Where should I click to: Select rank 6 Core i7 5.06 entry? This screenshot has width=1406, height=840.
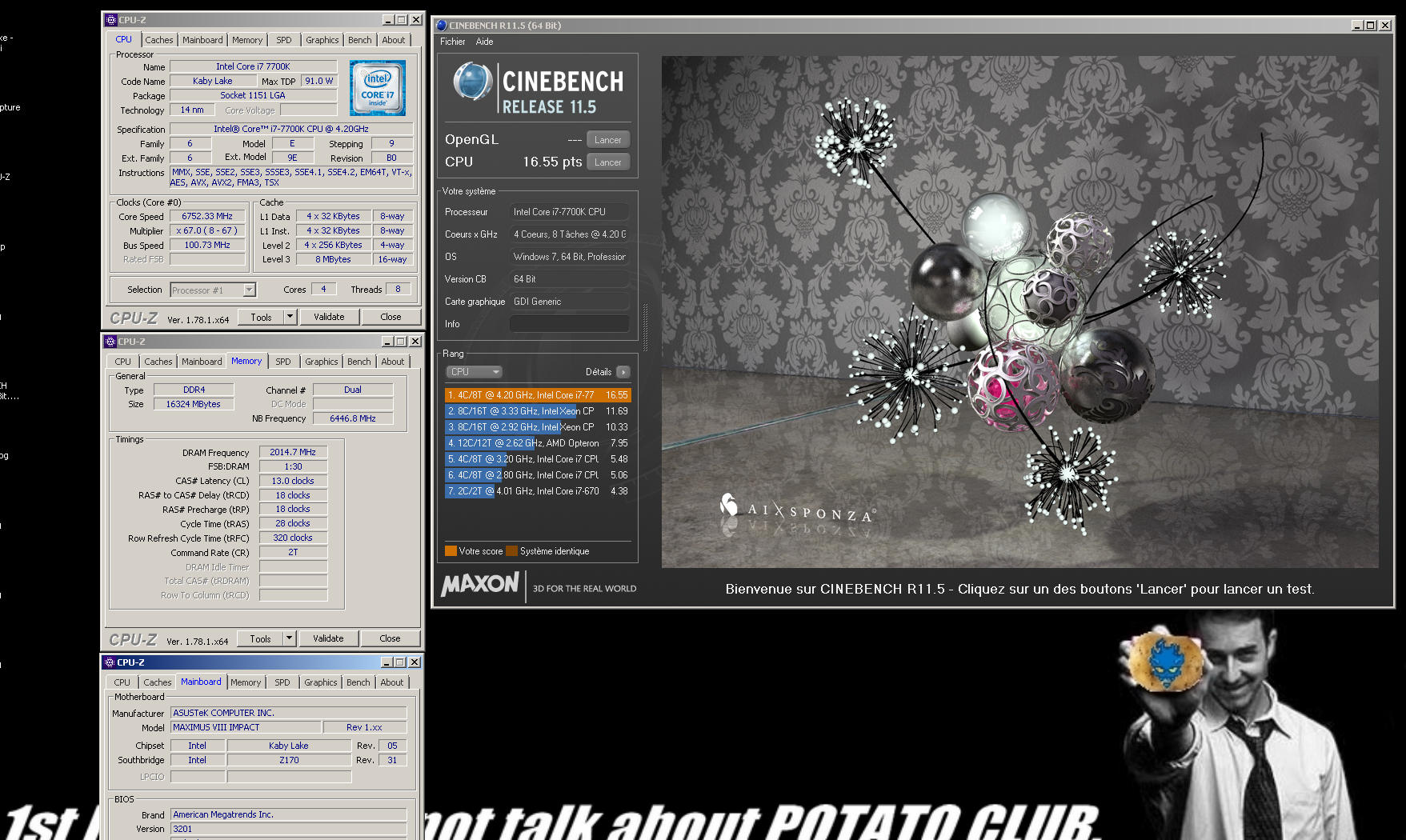[x=538, y=475]
